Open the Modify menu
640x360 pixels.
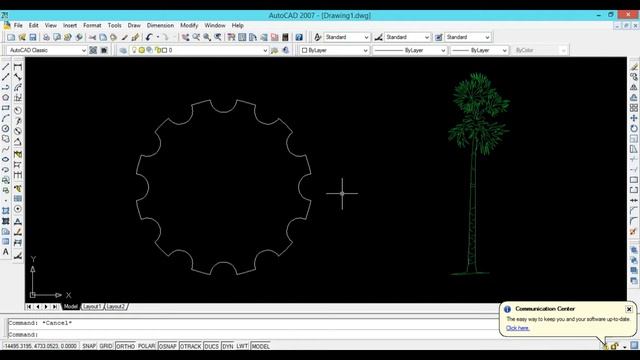189,25
